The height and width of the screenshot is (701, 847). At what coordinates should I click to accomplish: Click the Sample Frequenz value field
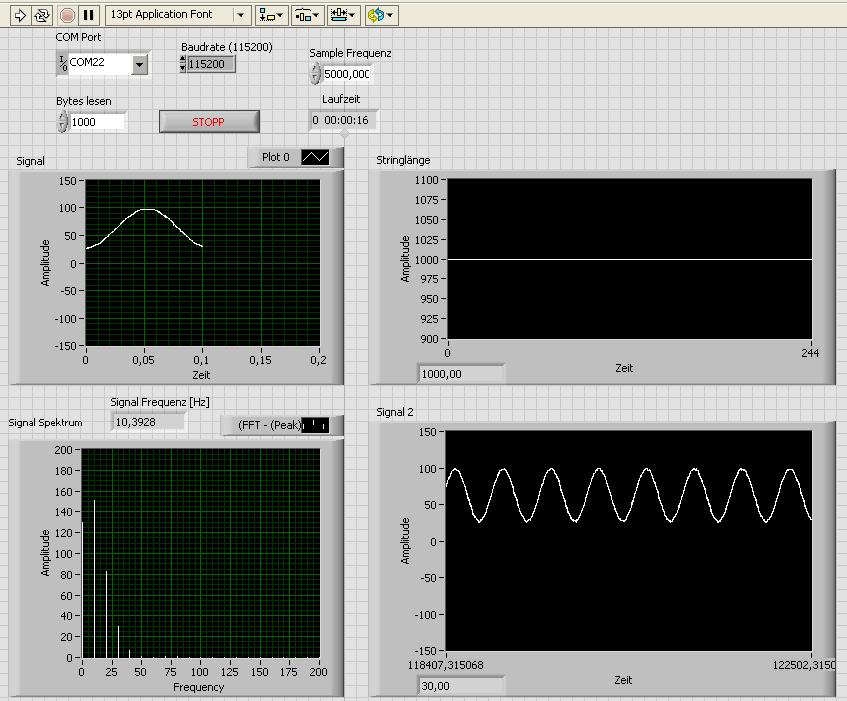coord(346,73)
